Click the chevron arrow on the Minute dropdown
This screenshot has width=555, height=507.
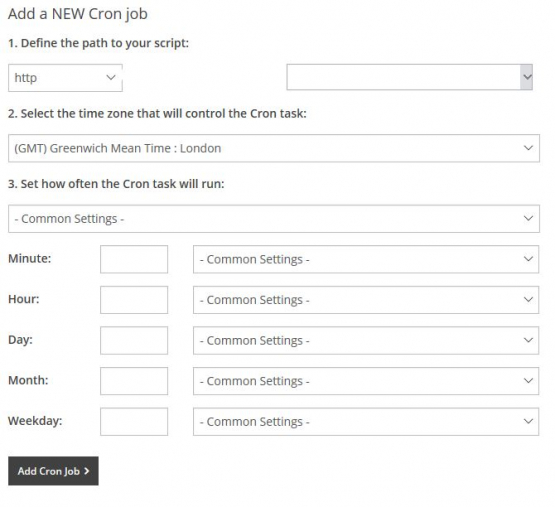528,259
